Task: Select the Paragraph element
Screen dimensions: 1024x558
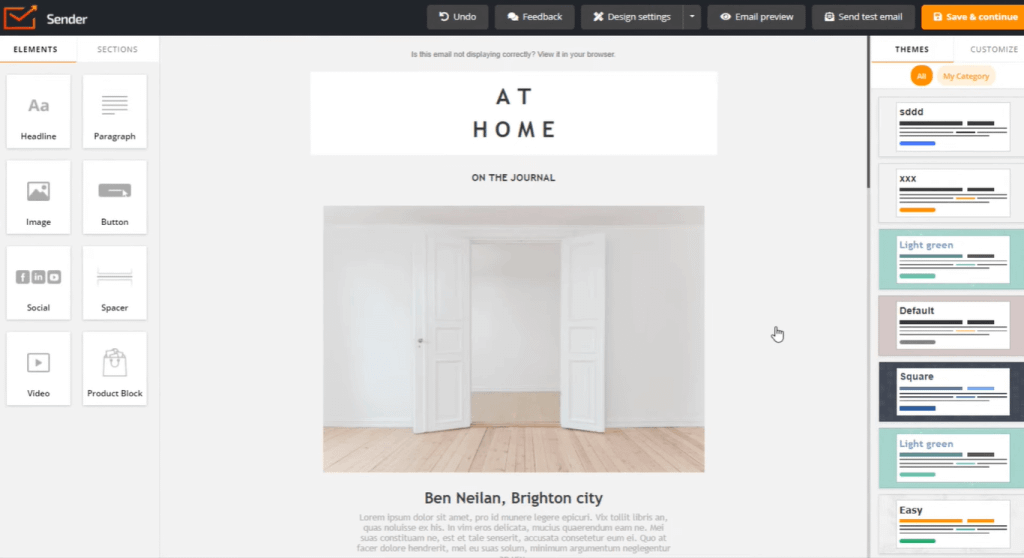Action: [x=114, y=112]
